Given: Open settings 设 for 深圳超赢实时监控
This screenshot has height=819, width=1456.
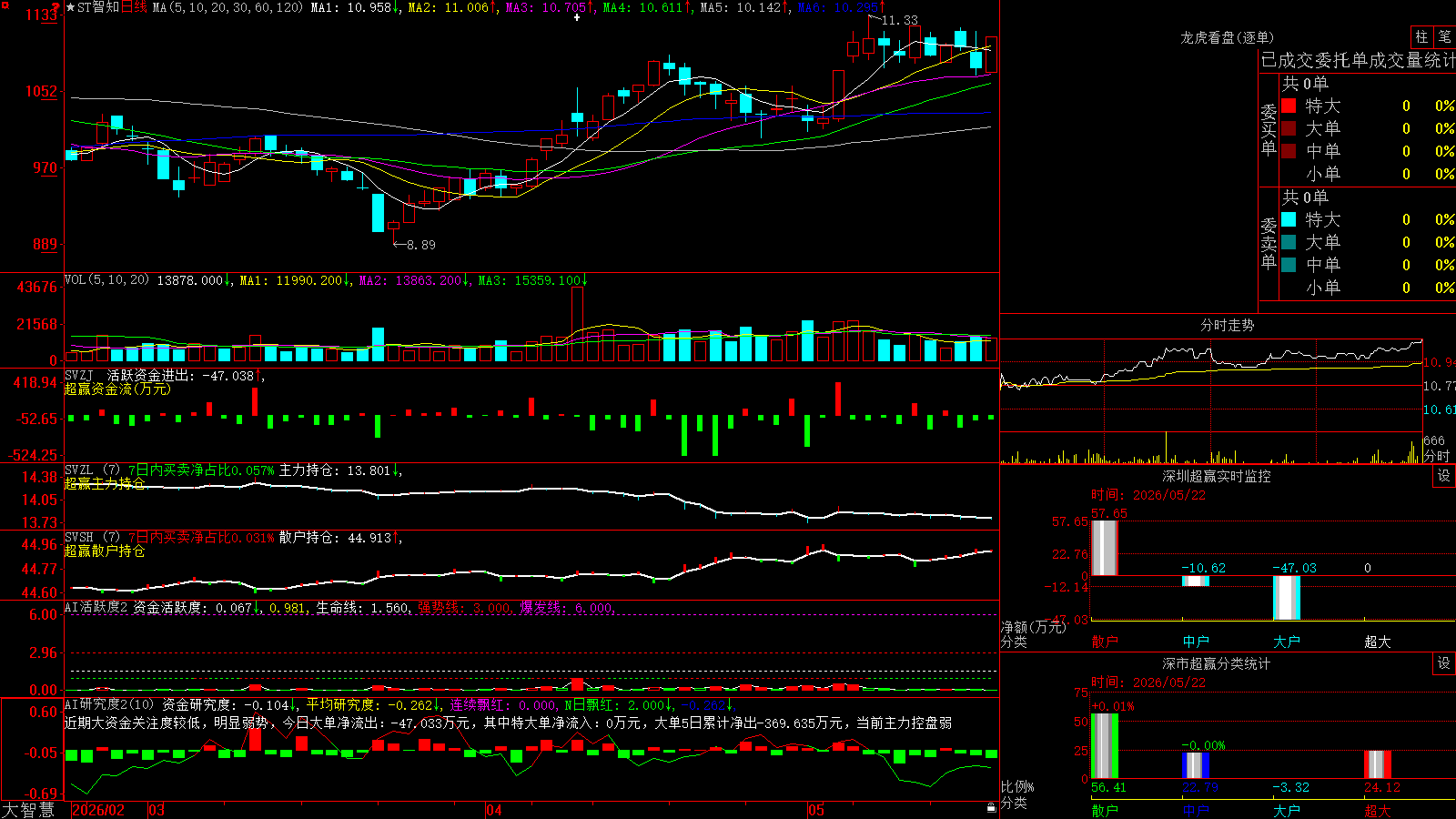Looking at the screenshot, I should [x=1444, y=476].
